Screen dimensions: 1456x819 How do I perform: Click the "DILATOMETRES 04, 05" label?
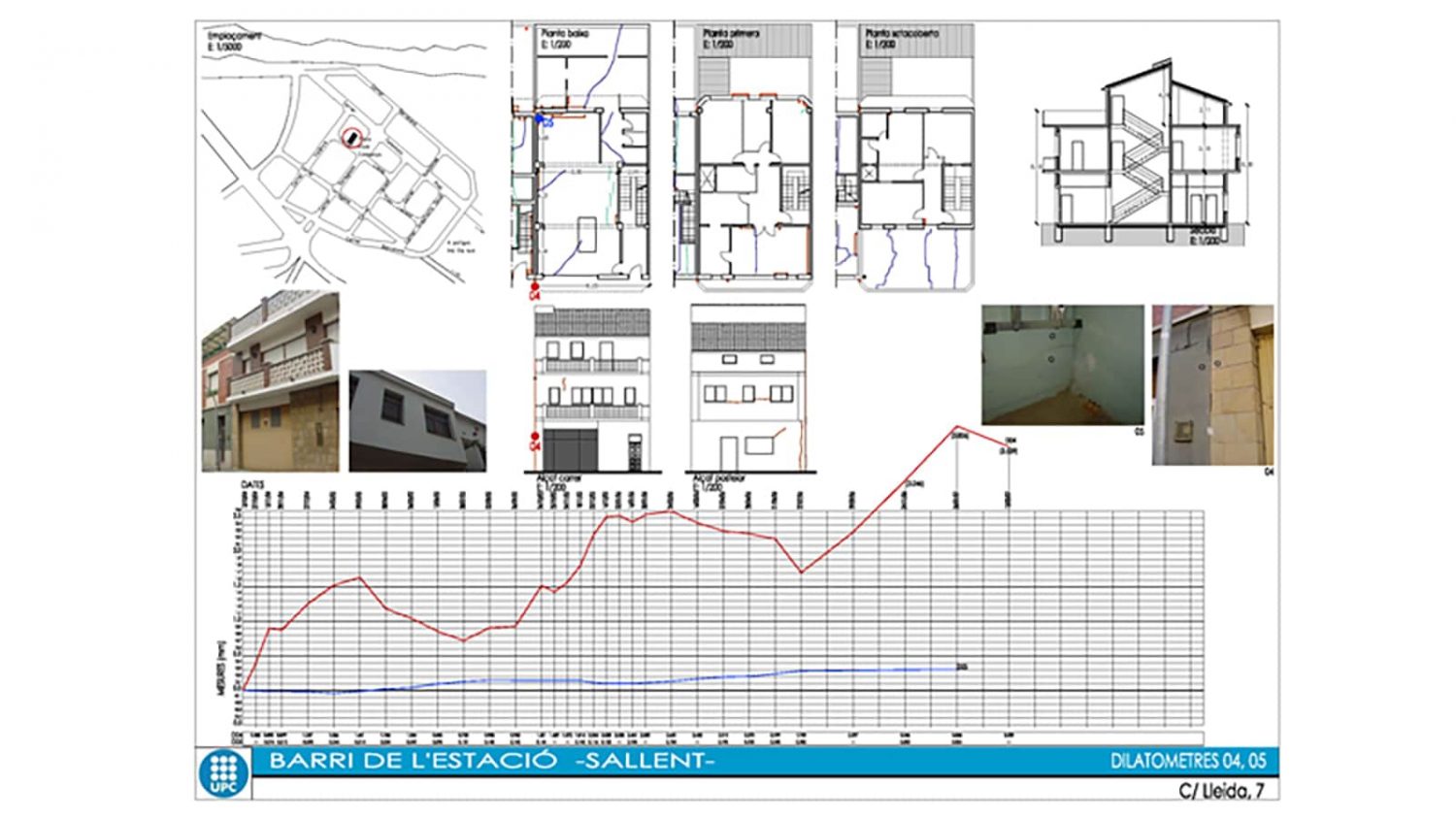1188,762
